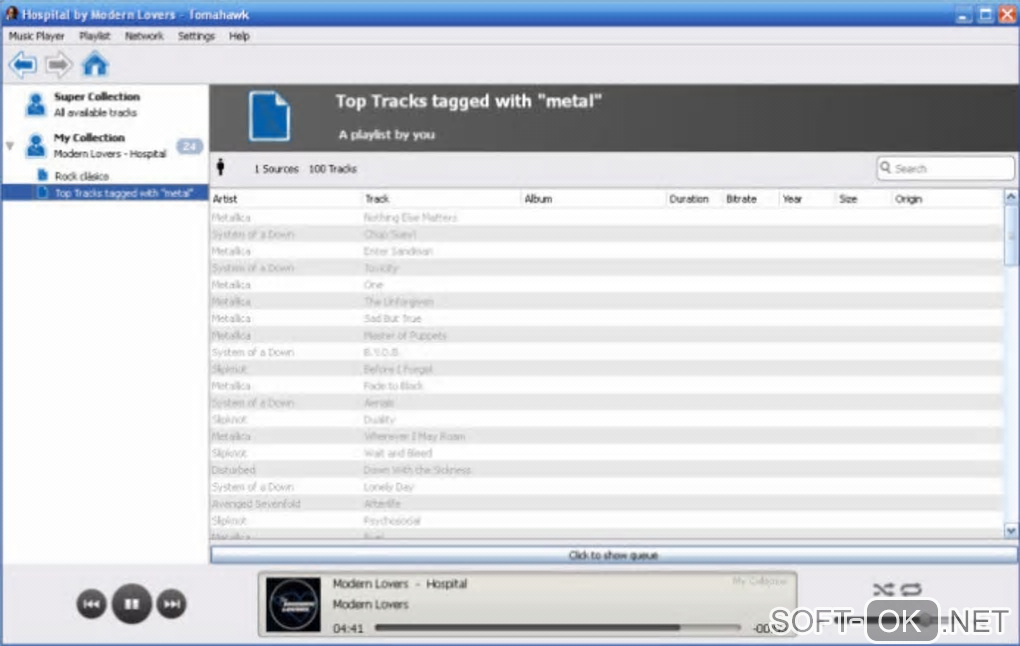Screen dimensions: 1020x646
Task: Click the Modern Lovers artist name in the player
Action: pyautogui.click(x=370, y=604)
